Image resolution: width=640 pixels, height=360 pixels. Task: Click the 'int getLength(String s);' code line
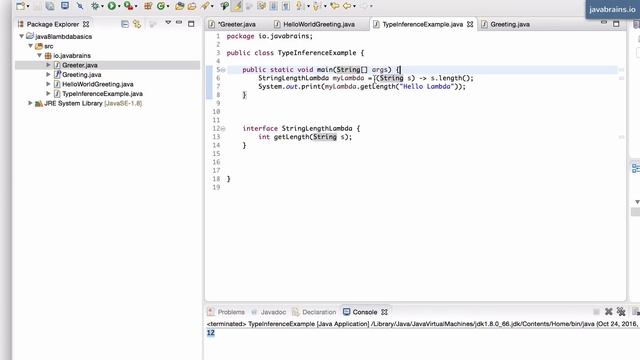[x=304, y=137]
